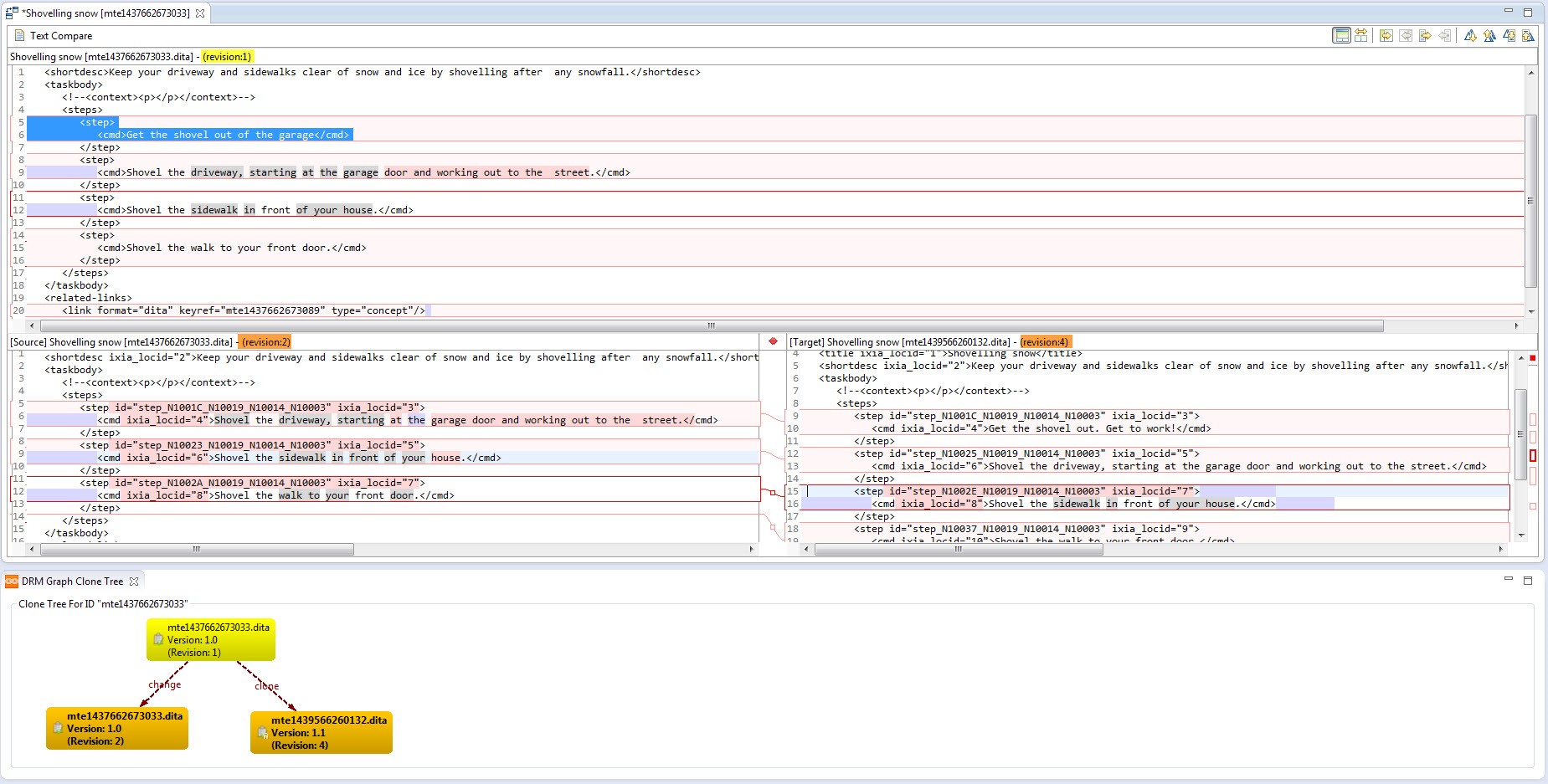
Task: Click ancestor line 9 'Shovel the driveway' command
Action: [363, 172]
